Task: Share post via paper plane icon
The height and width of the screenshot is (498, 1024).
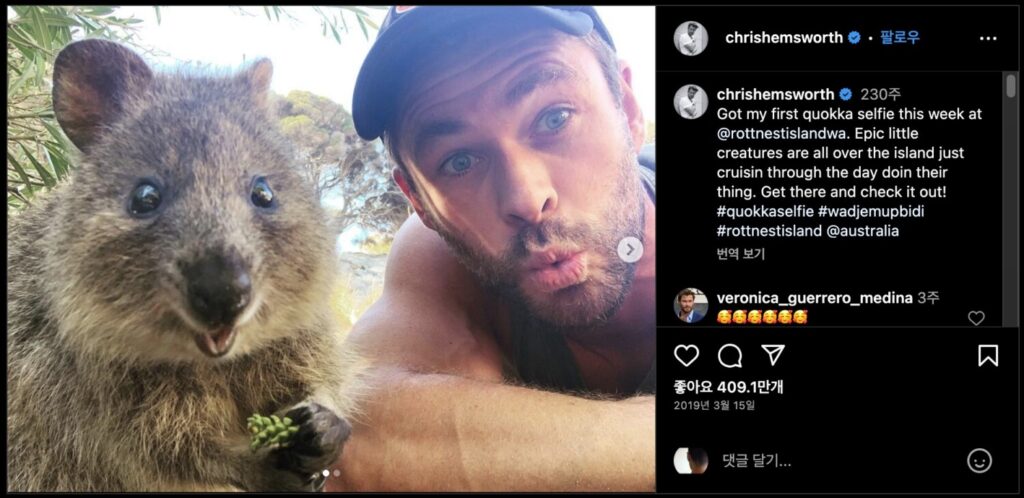Action: (x=773, y=355)
